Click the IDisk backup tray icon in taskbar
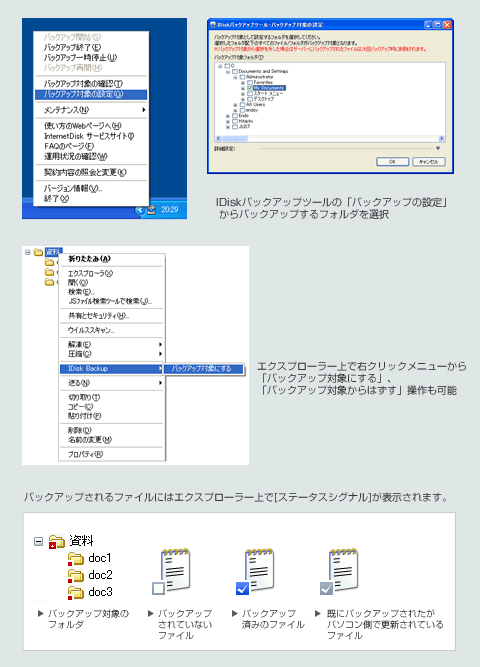Viewport: 480px width, 667px height. pyautogui.click(x=151, y=210)
